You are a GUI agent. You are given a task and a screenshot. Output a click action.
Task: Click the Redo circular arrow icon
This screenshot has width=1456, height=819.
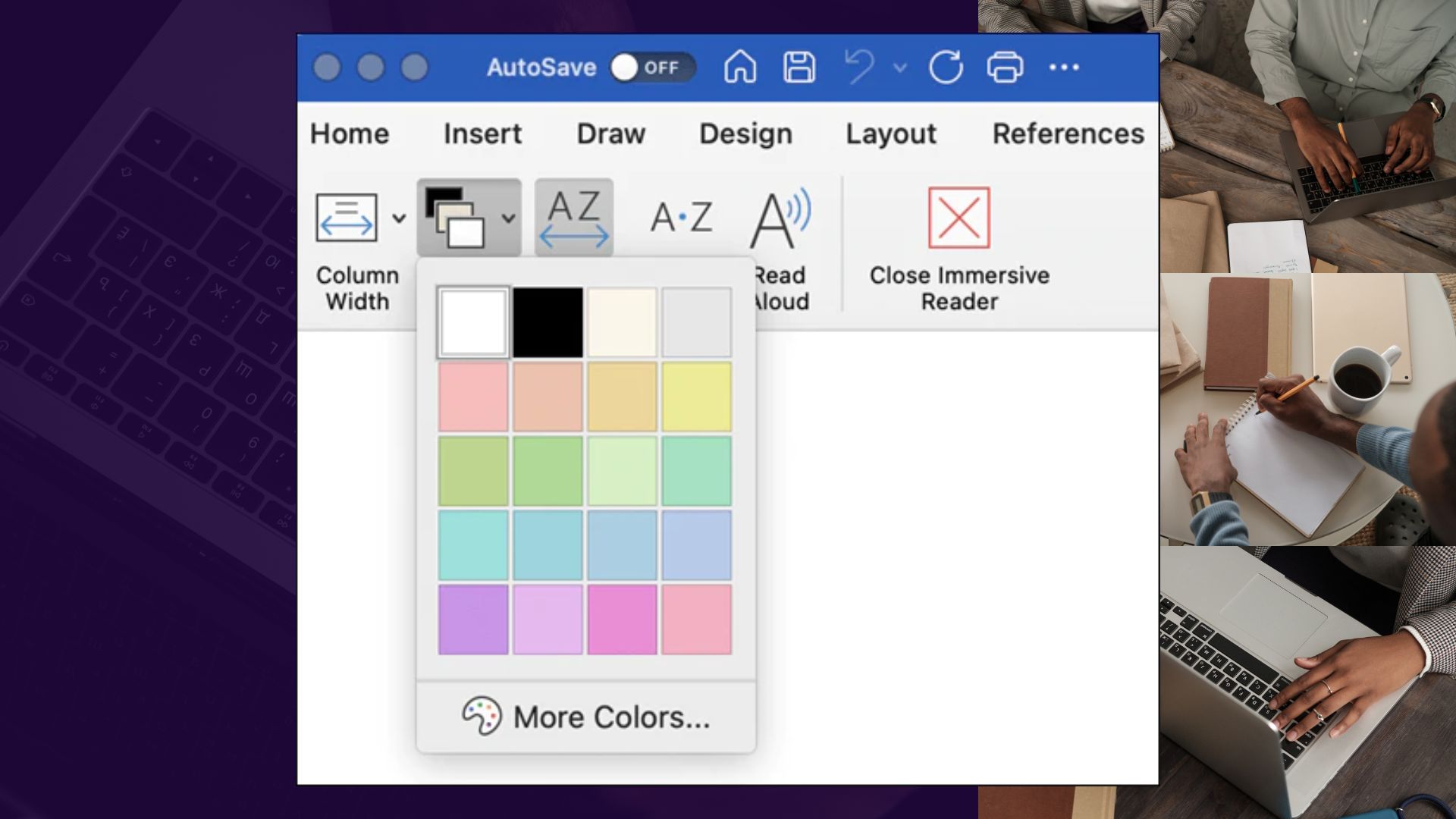click(946, 67)
